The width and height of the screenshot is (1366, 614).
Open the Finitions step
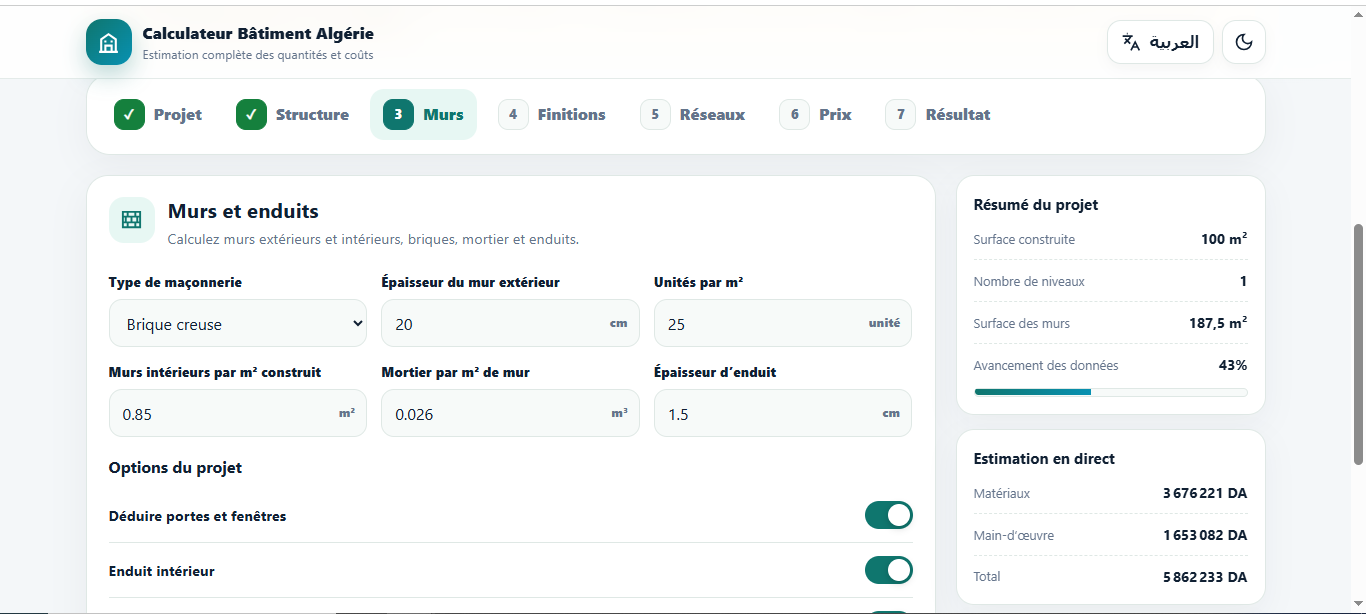(552, 115)
